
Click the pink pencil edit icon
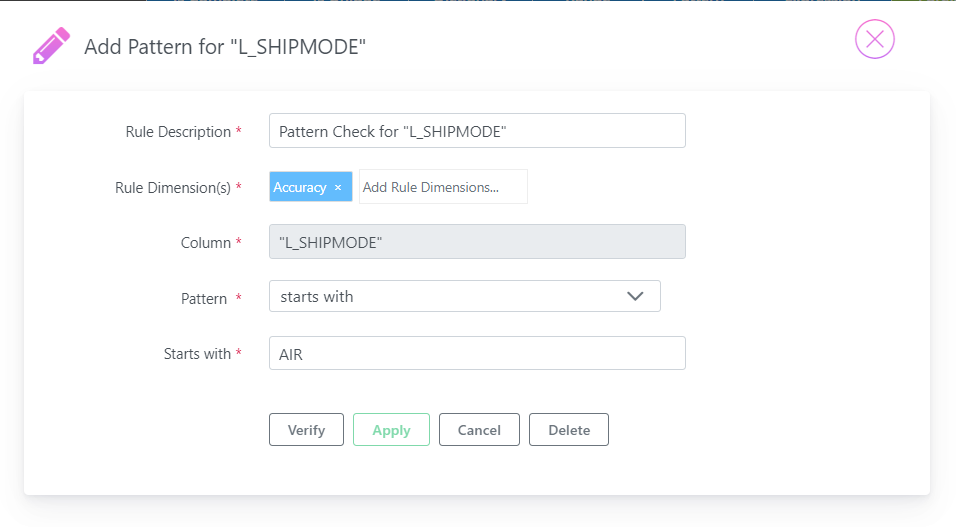51,46
